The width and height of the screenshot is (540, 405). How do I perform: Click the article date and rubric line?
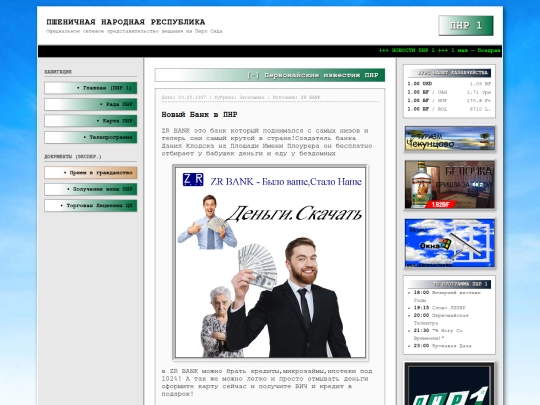click(241, 97)
